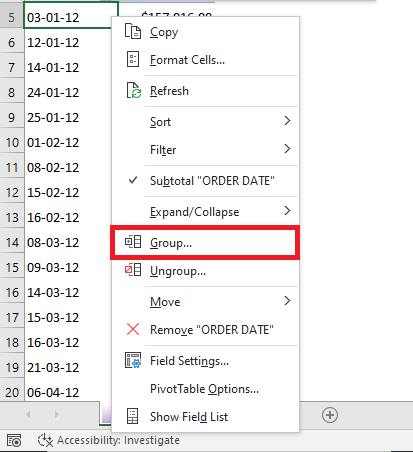Click the Refresh icon with green arrows

(133, 91)
